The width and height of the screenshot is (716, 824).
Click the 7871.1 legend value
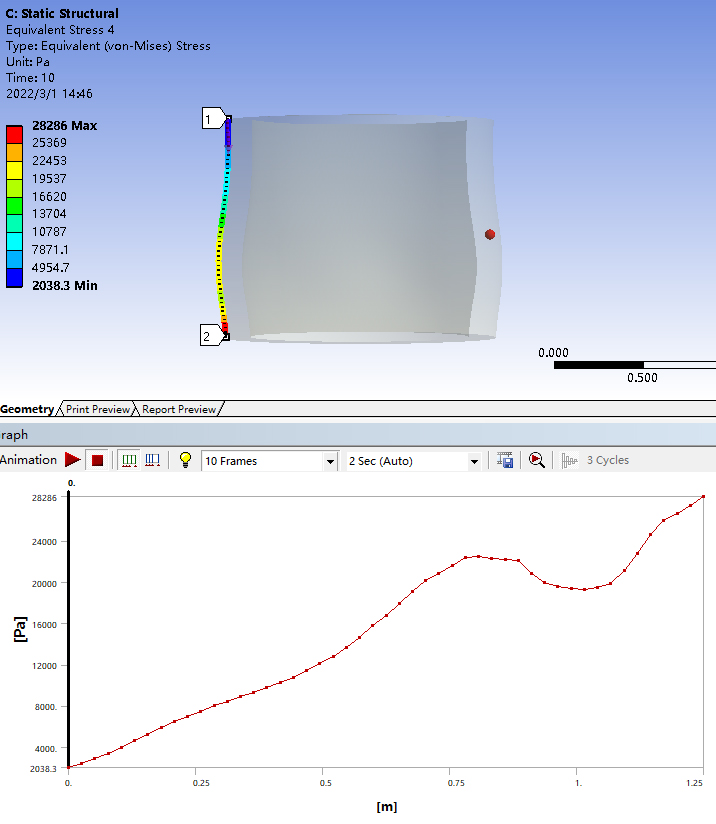point(50,250)
